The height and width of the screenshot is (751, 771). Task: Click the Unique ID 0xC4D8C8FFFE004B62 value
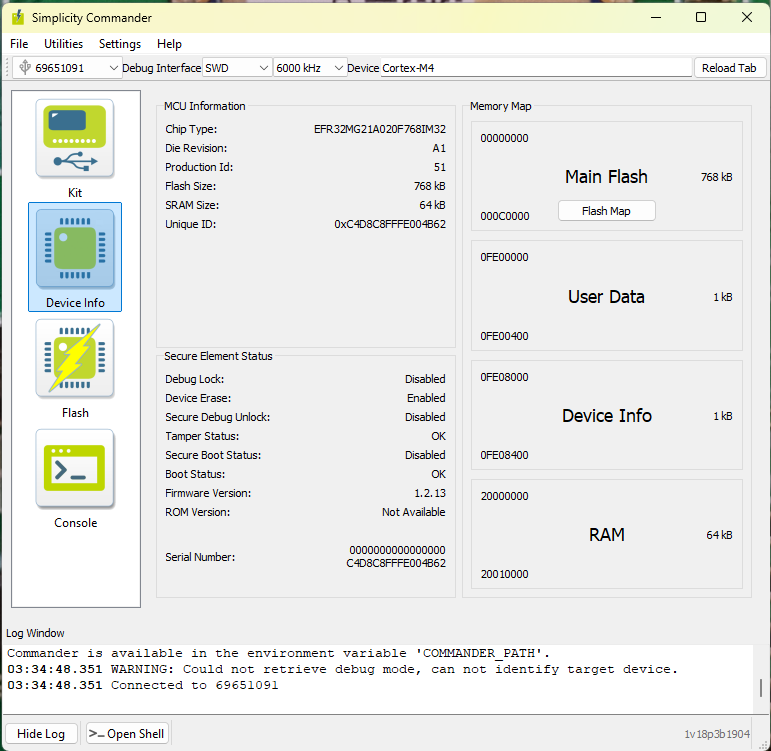tap(390, 224)
